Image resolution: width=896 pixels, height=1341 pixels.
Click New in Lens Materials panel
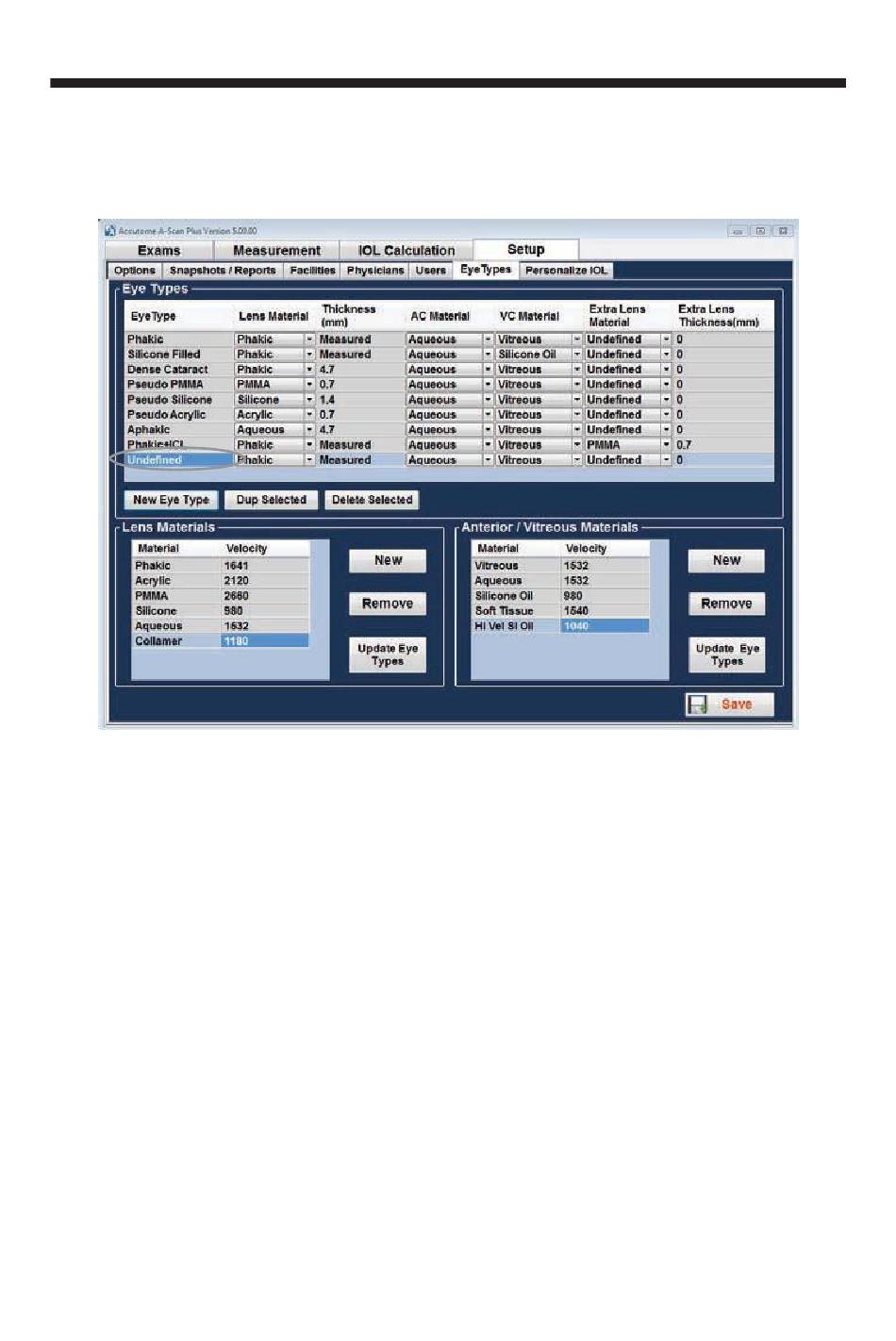click(x=388, y=560)
